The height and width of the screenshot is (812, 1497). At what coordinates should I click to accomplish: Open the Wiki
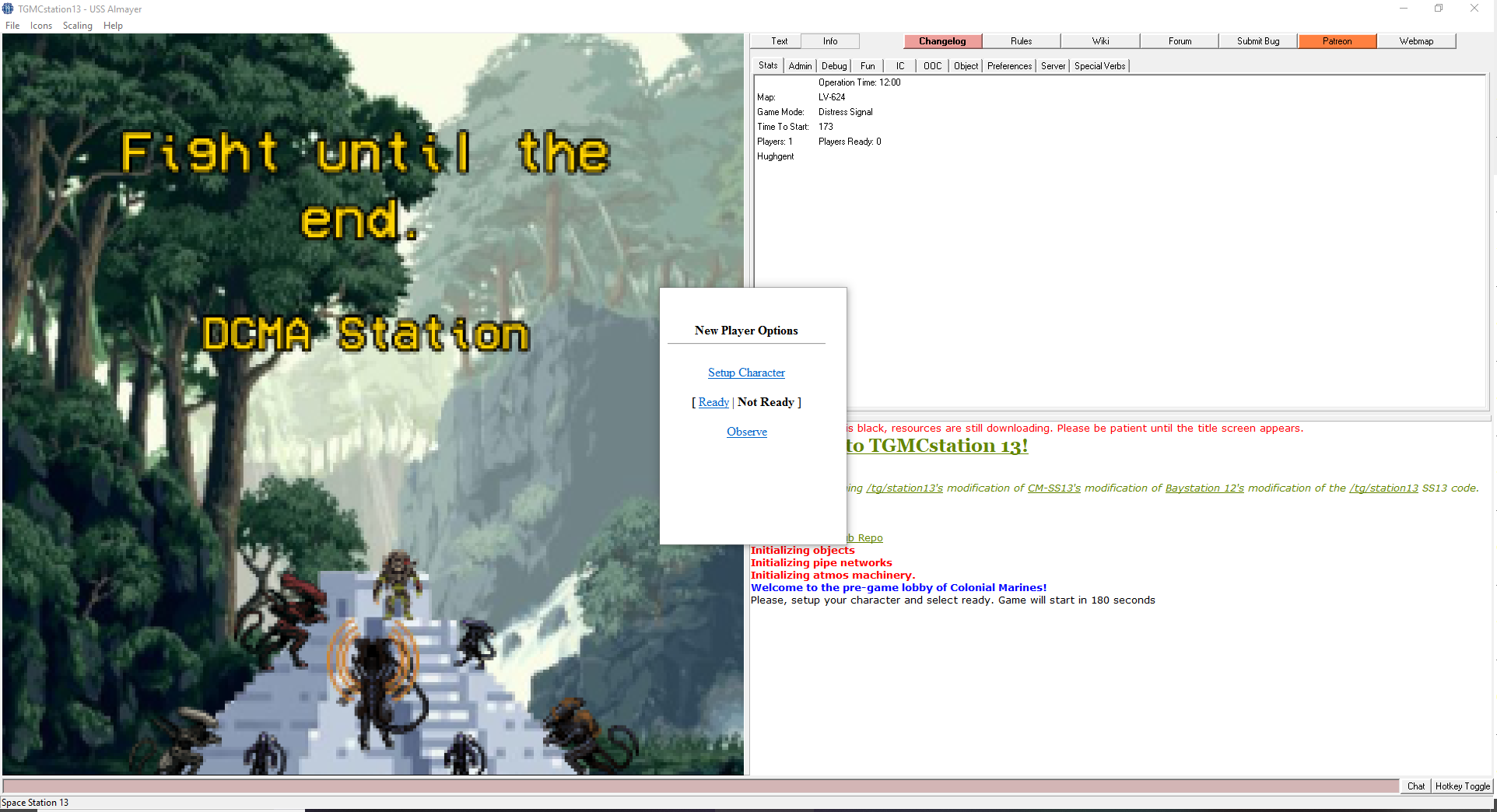point(1100,41)
